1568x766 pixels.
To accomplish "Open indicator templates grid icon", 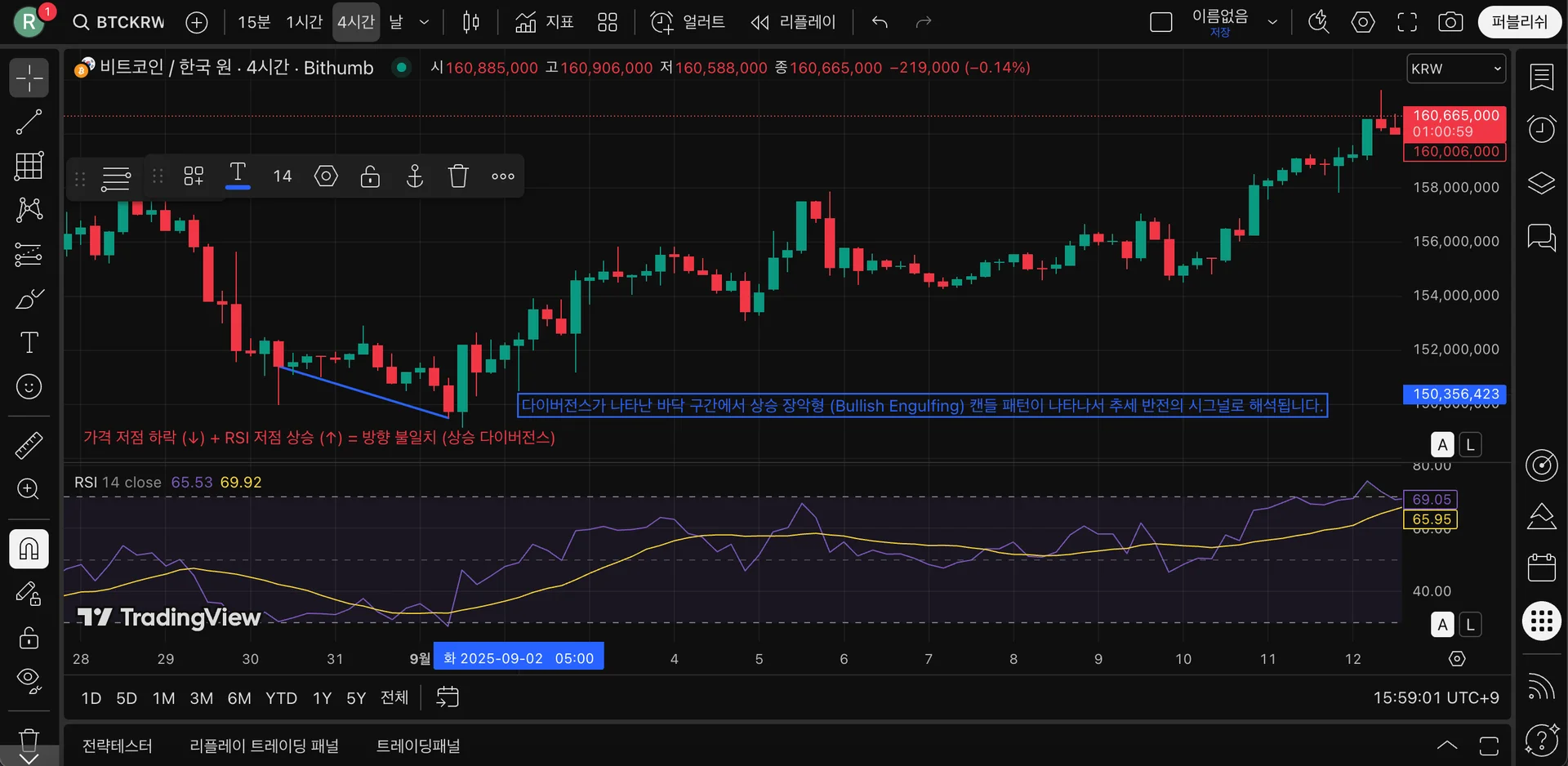I will (x=608, y=22).
